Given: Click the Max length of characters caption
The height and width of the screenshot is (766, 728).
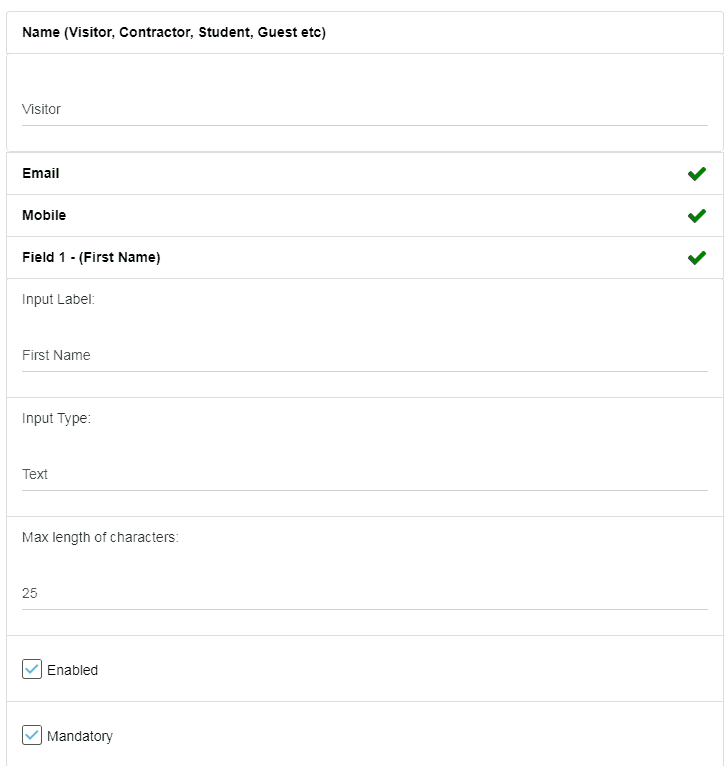Looking at the screenshot, I should [100, 537].
